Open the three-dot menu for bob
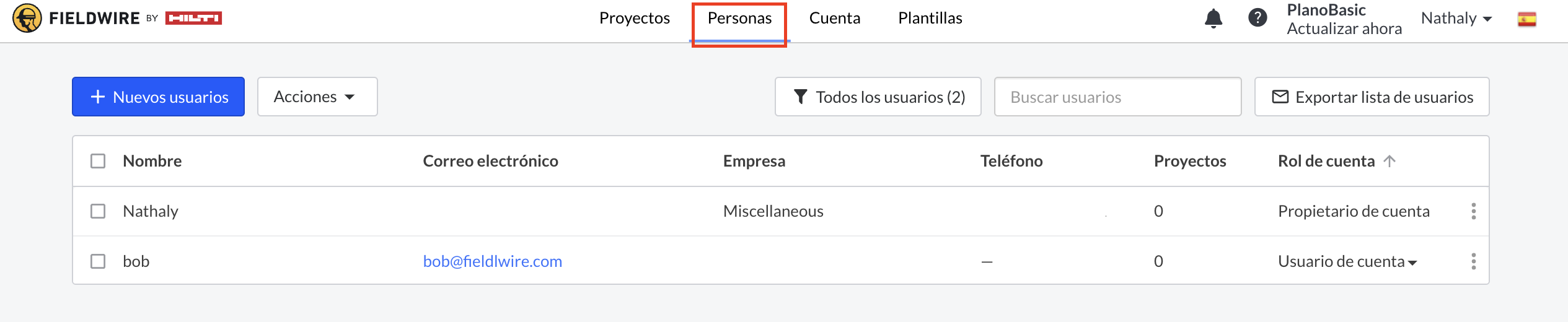This screenshot has height=322, width=1568. pos(1473,261)
